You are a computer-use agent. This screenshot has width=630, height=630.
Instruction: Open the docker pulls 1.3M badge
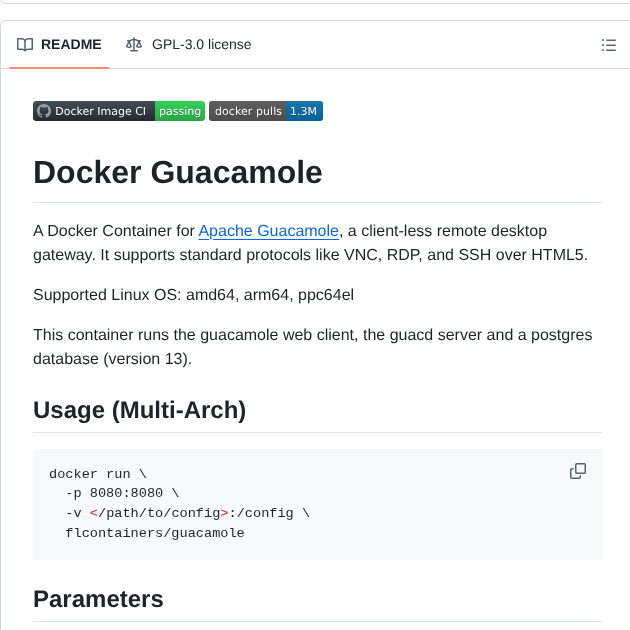pos(266,111)
